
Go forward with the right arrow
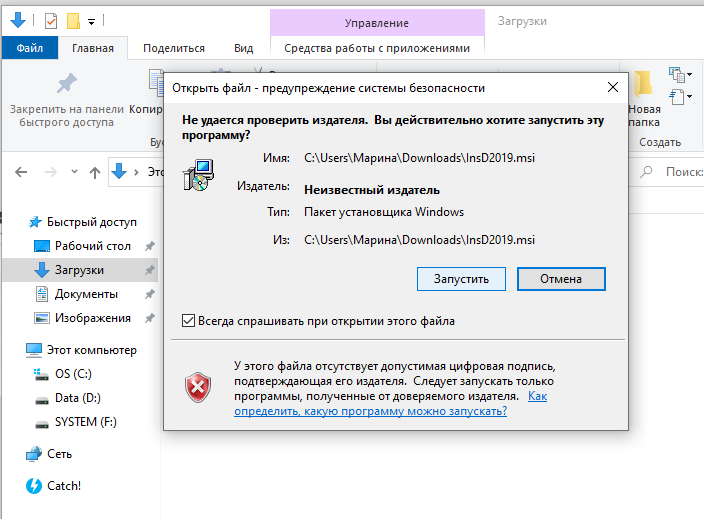(51, 172)
